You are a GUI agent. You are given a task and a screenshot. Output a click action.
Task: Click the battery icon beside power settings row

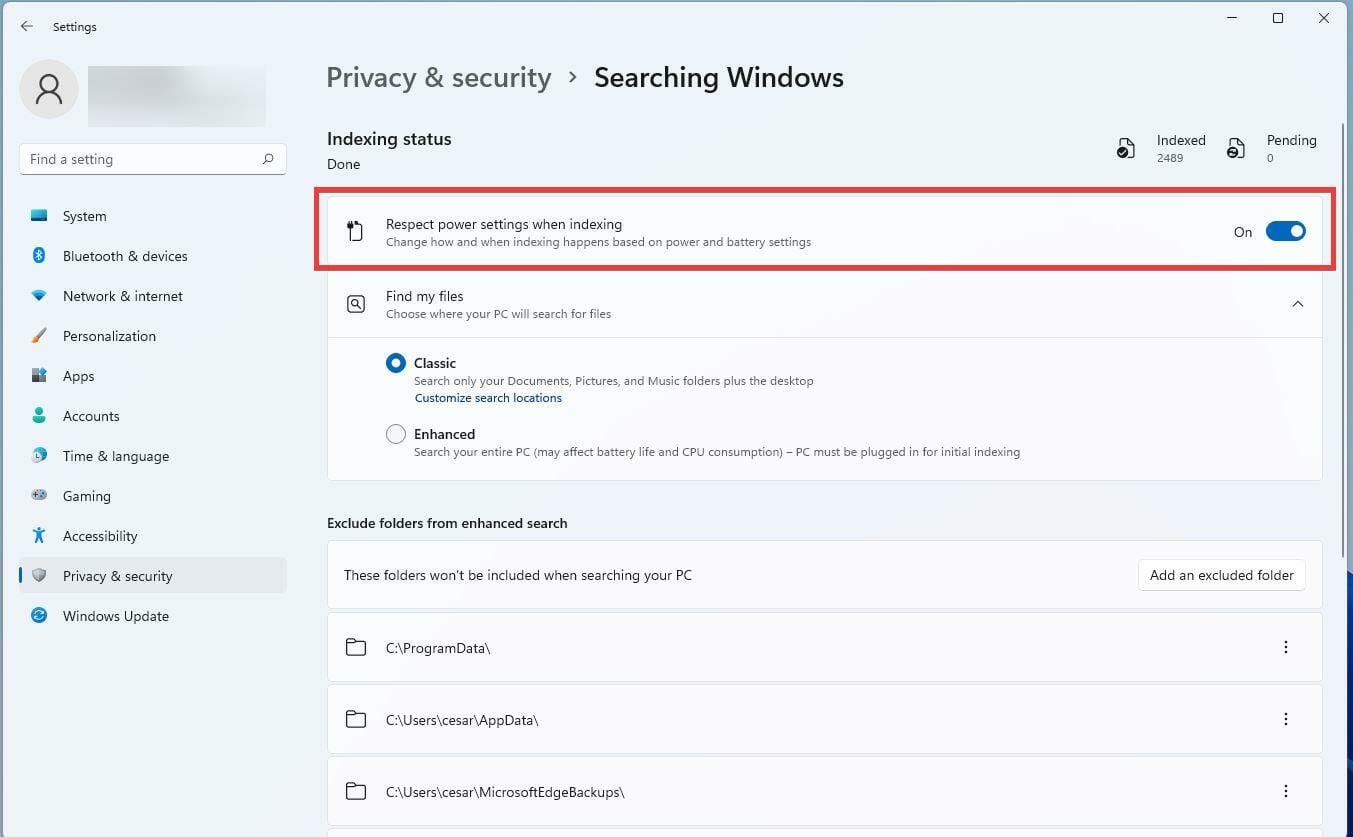point(356,230)
